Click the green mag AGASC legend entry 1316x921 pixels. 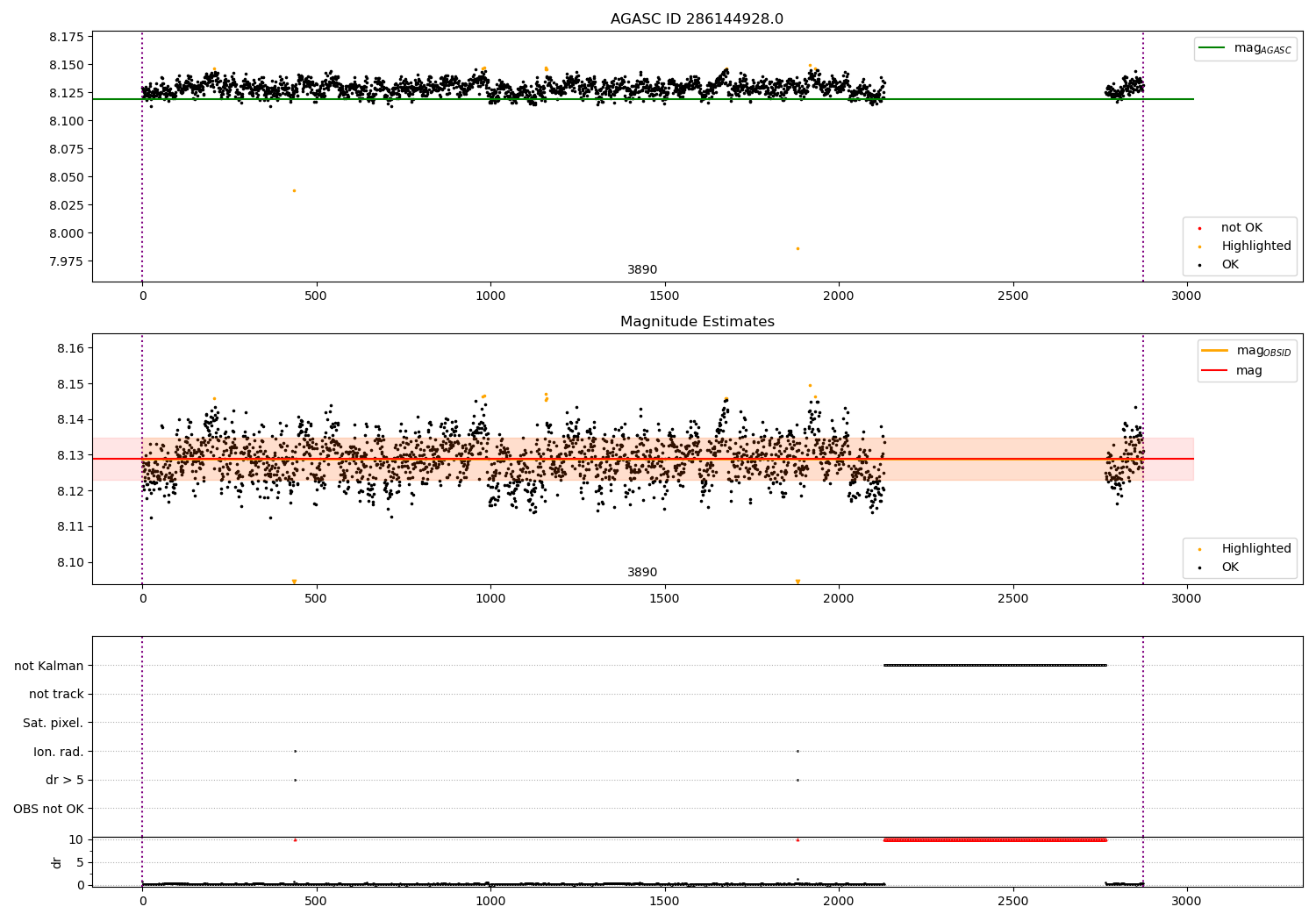(1245, 48)
